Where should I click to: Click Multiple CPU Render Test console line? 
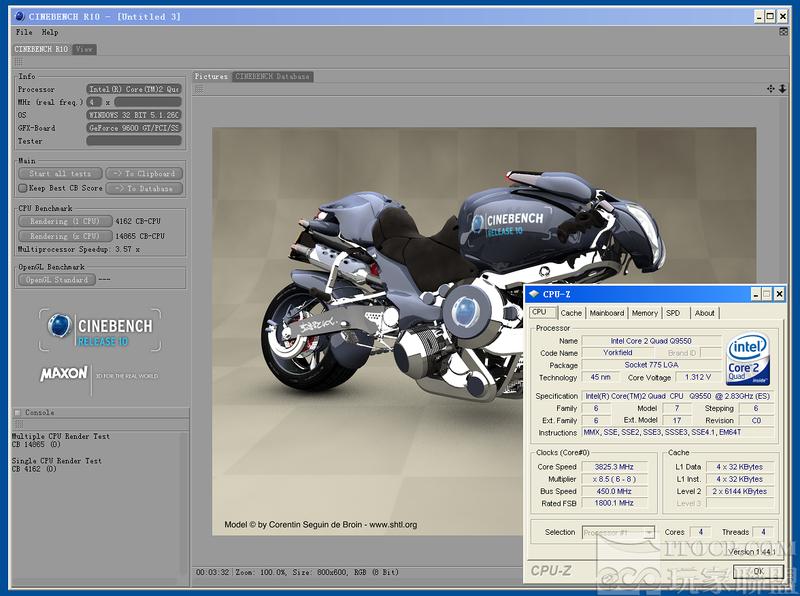(x=61, y=436)
